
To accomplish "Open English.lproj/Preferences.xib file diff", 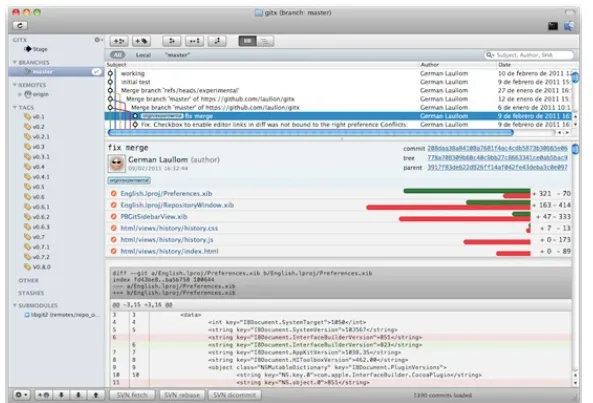I will 166,194.
